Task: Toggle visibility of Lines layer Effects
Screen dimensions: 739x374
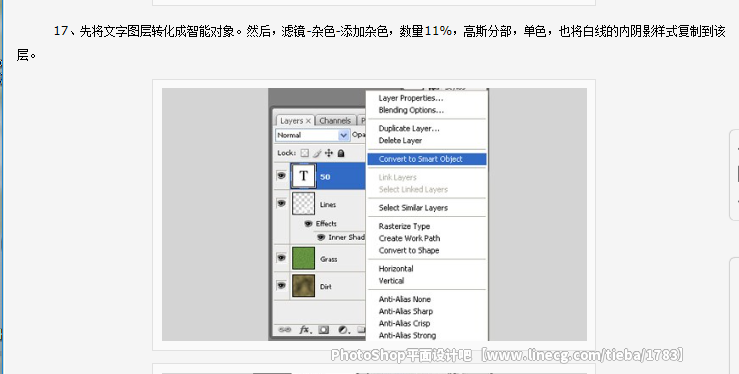Action: tap(309, 223)
